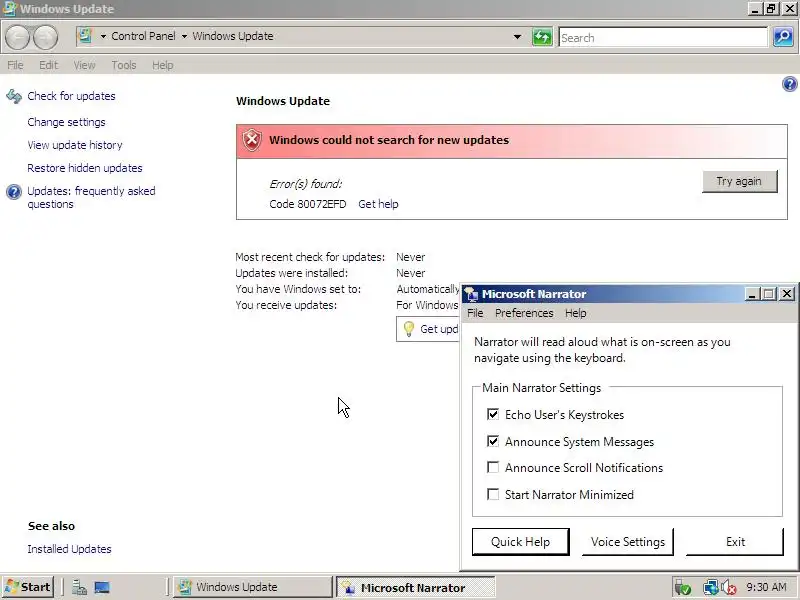Open the View menu in Windows Update
This screenshot has height=600, width=800.
[84, 65]
